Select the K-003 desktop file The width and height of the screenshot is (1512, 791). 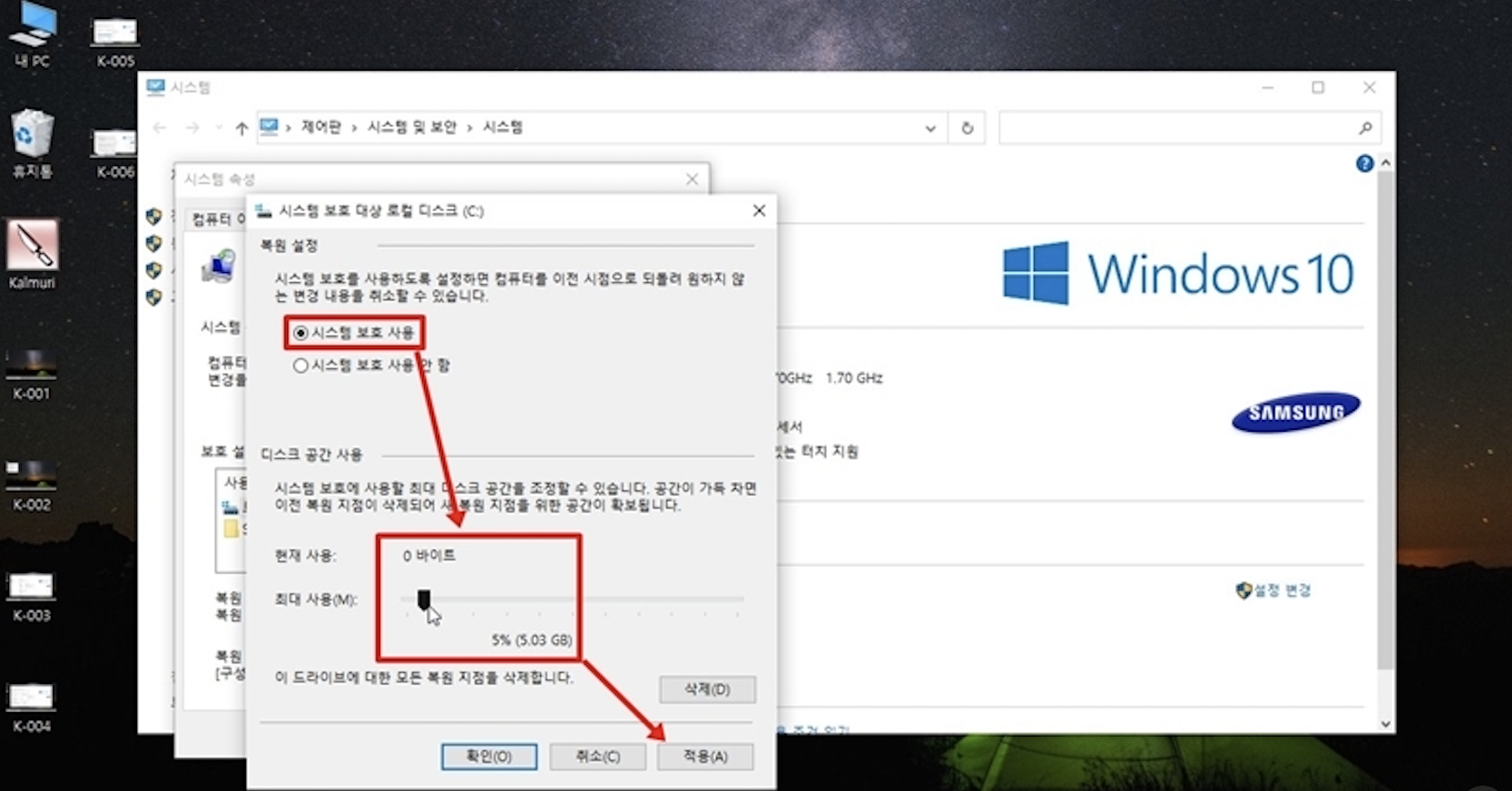pos(32,596)
